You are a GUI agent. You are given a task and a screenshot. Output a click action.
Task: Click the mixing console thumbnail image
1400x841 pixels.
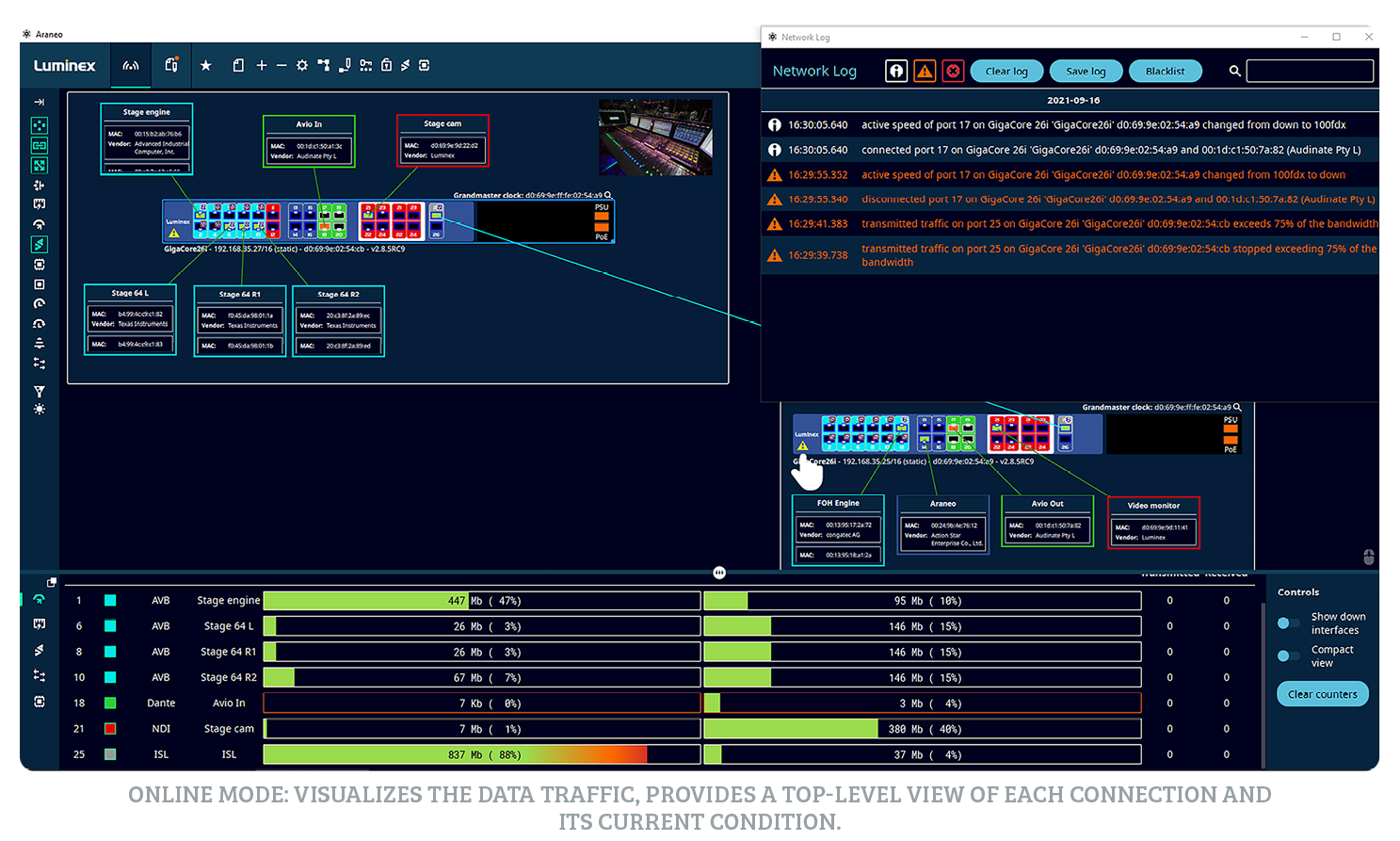[x=655, y=137]
